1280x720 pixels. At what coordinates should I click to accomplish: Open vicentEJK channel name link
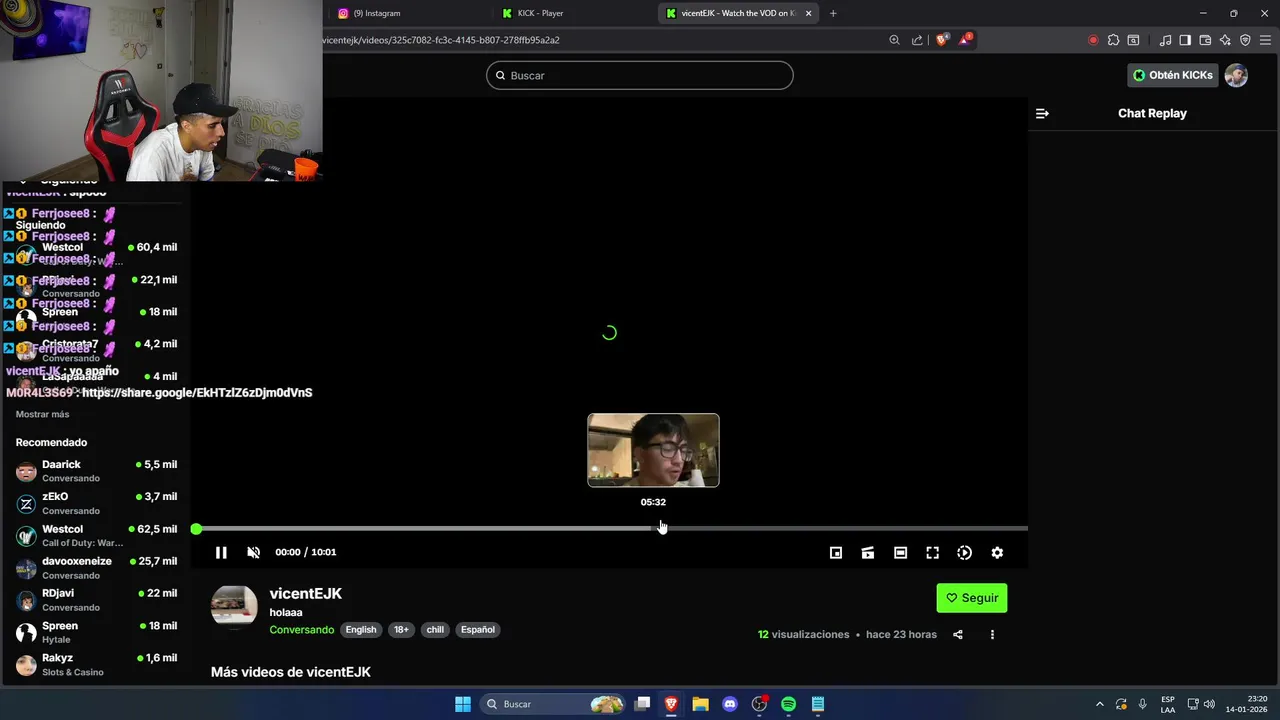coord(306,593)
